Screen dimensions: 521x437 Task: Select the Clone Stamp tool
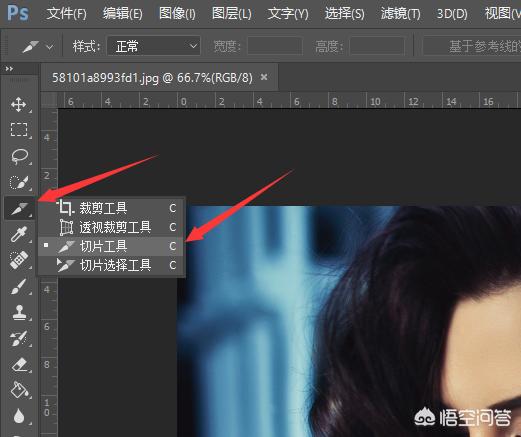pyautogui.click(x=19, y=313)
